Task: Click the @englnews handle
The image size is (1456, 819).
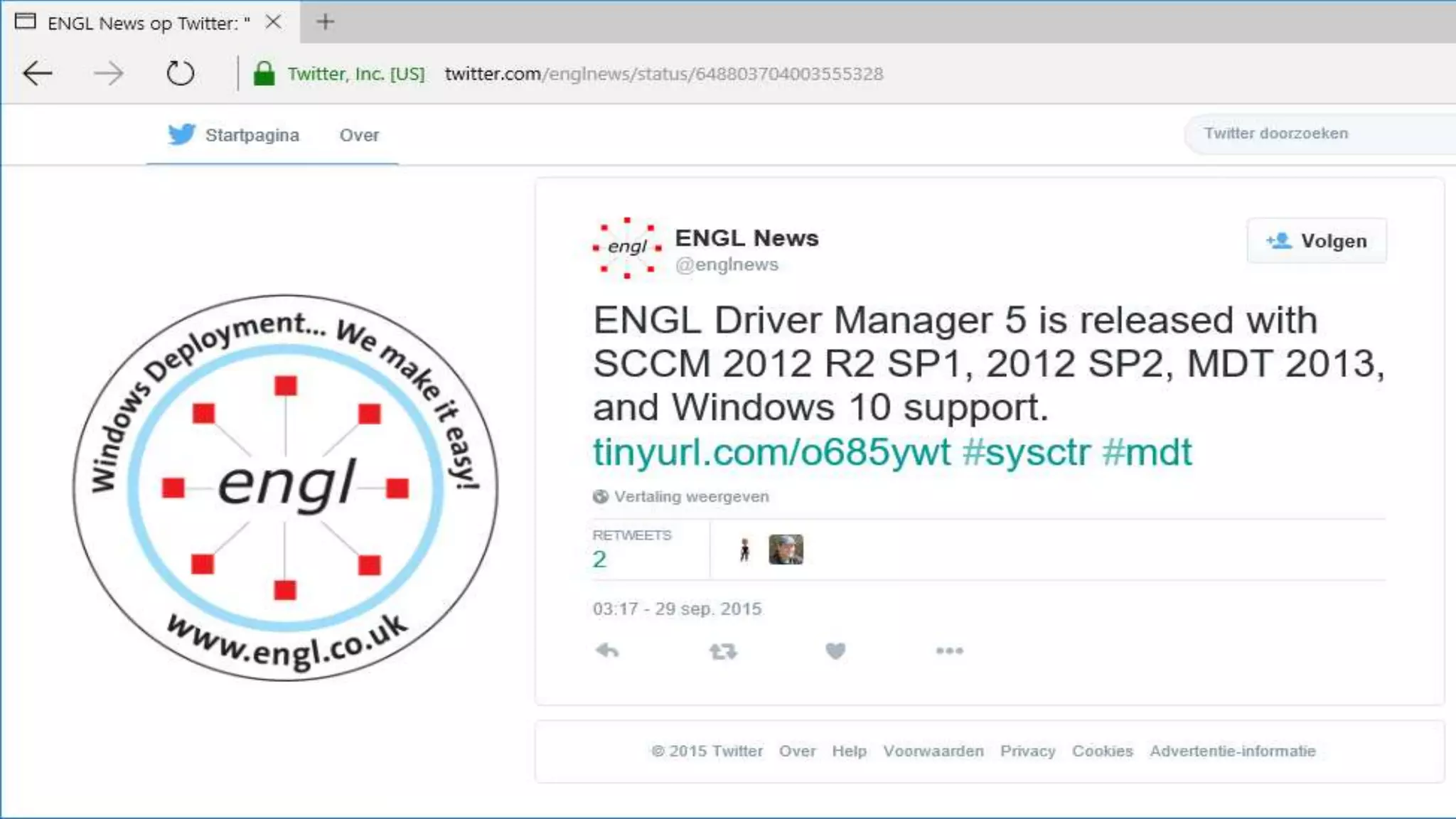Action: (x=727, y=264)
